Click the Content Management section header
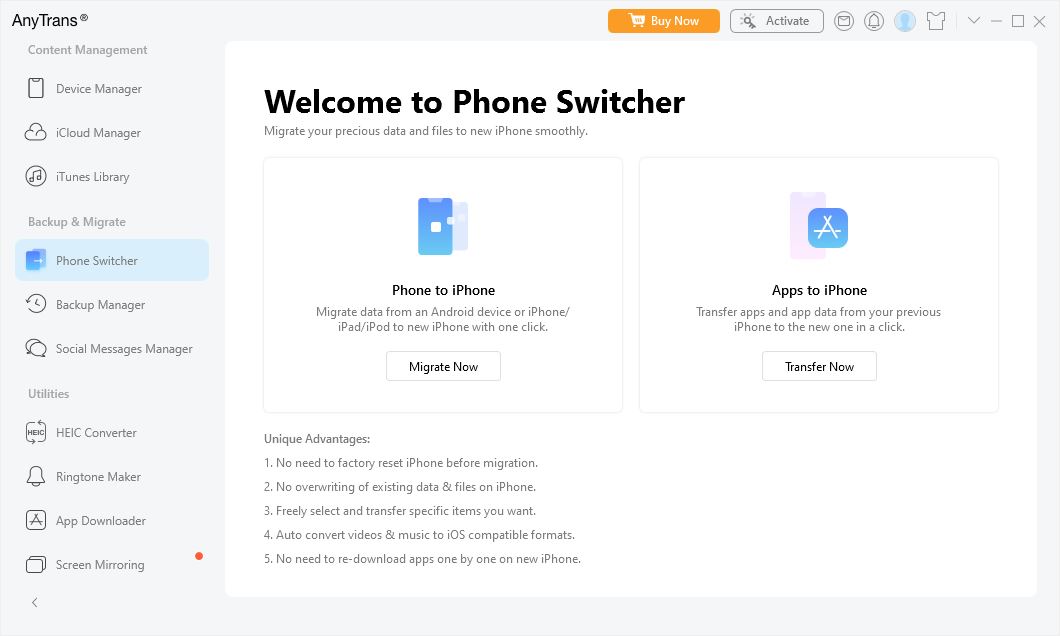This screenshot has width=1060, height=636. click(87, 50)
